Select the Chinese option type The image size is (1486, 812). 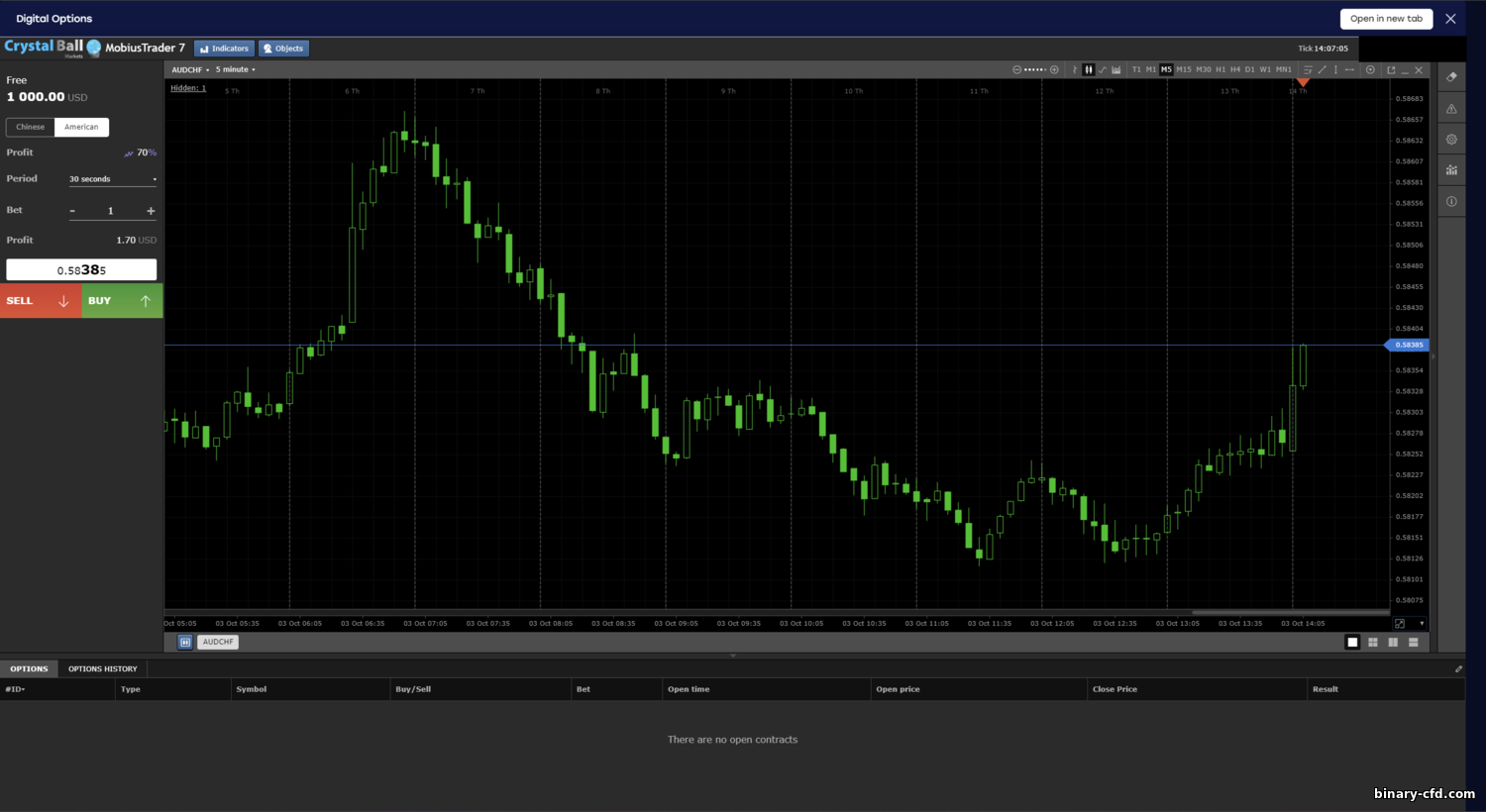click(30, 127)
